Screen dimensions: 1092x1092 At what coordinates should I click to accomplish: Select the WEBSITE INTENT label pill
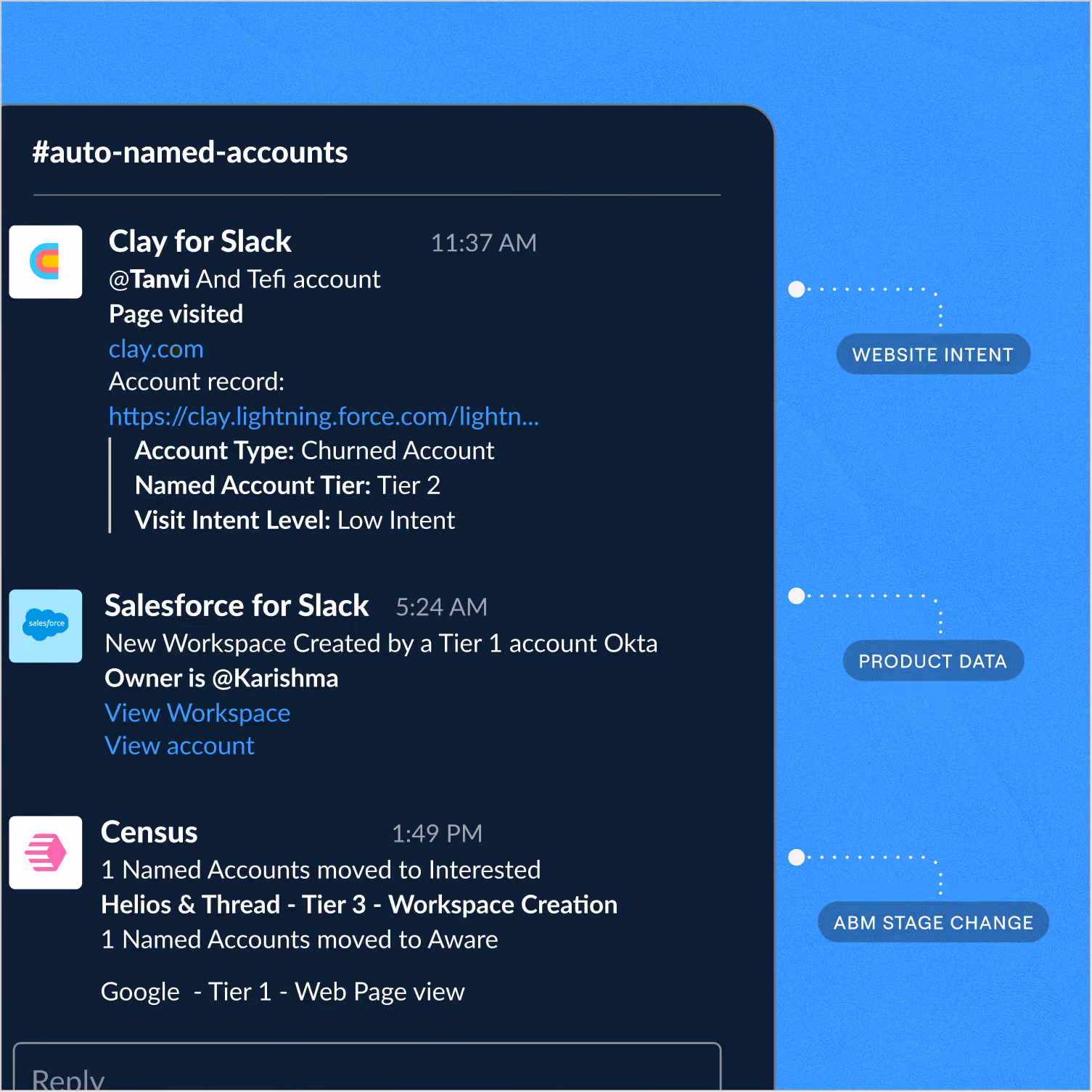(x=933, y=355)
